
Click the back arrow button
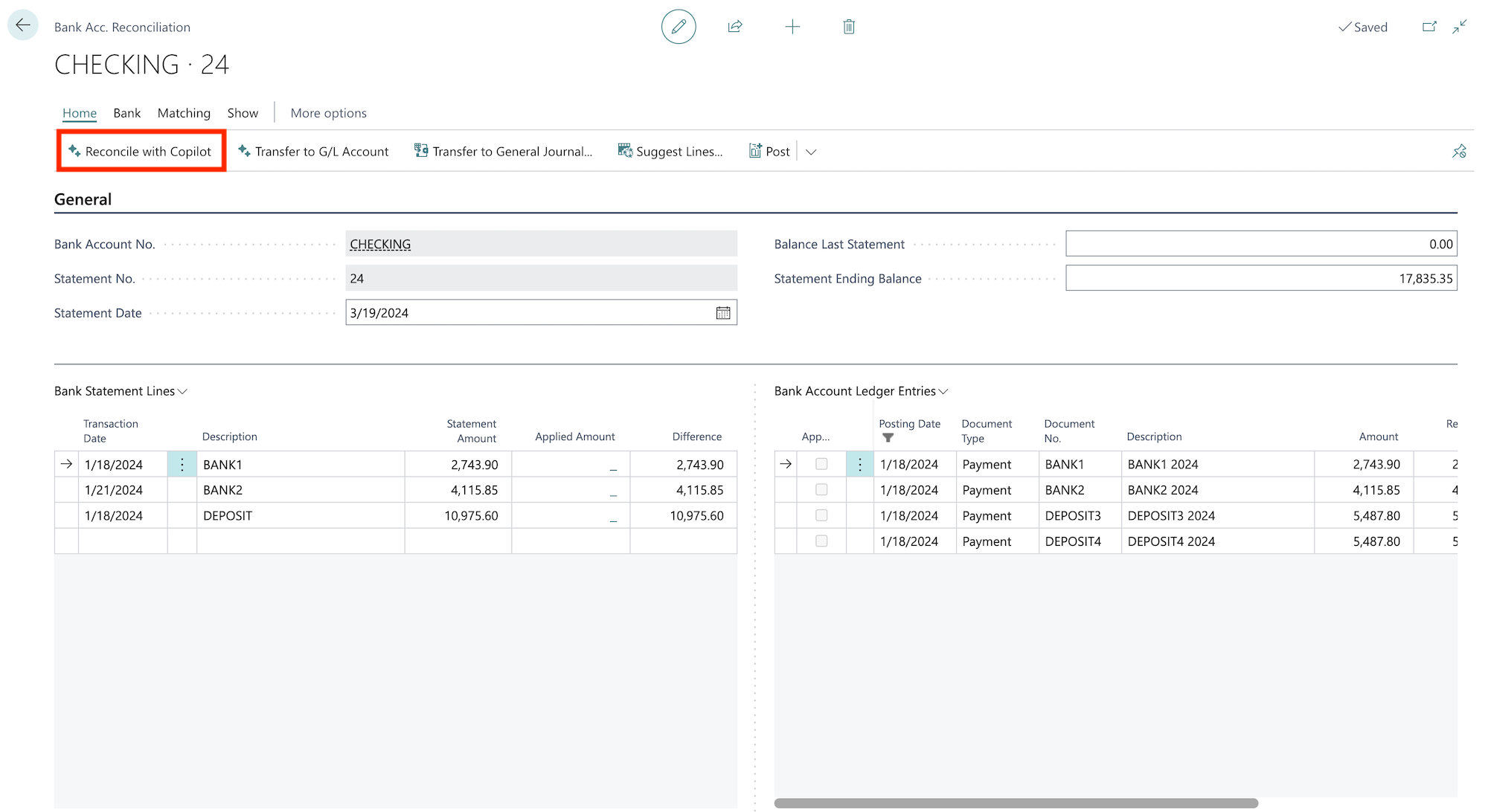click(x=23, y=25)
